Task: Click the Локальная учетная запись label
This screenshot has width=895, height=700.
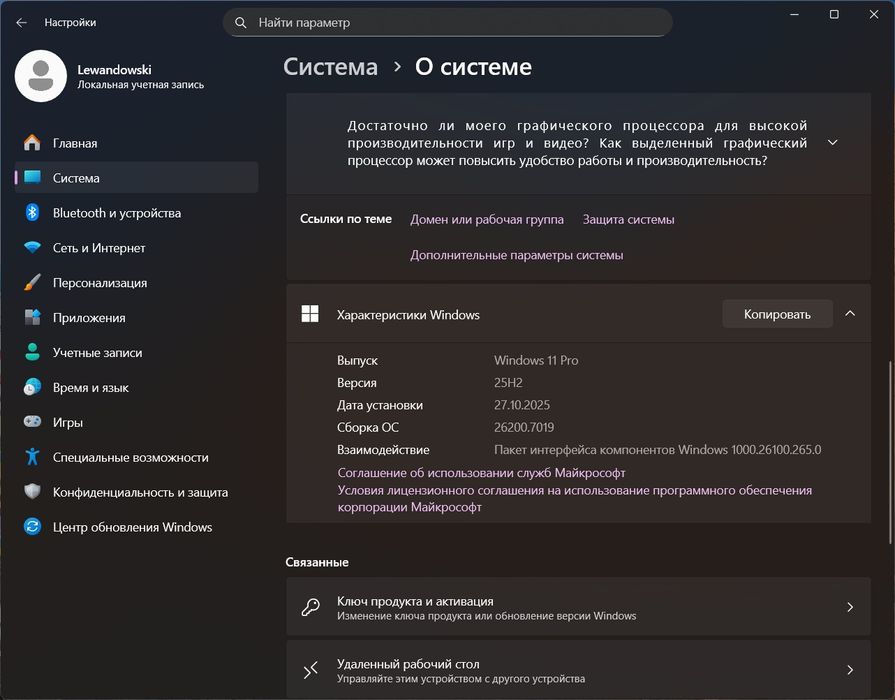Action: point(140,85)
